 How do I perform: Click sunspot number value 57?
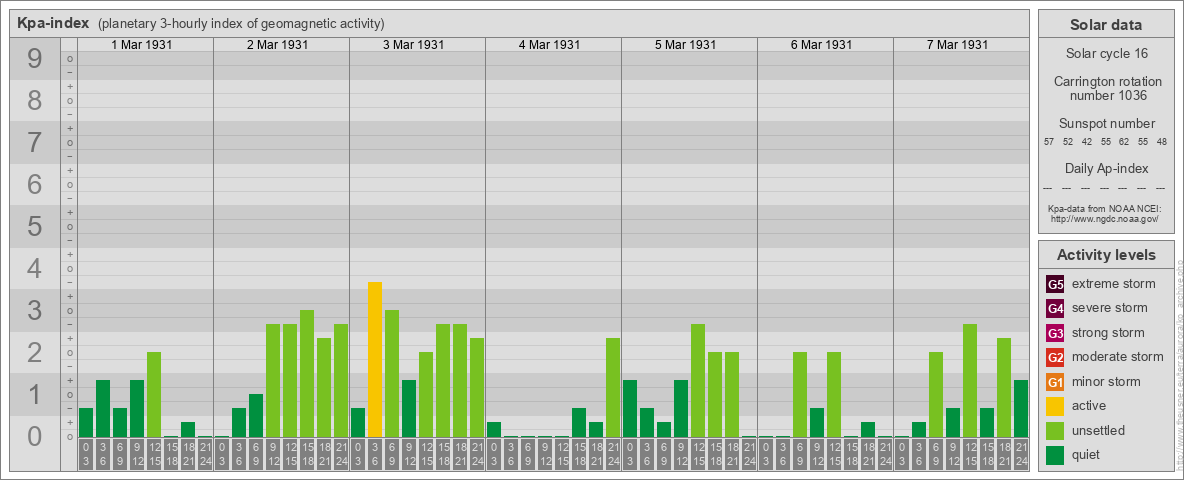[1049, 141]
